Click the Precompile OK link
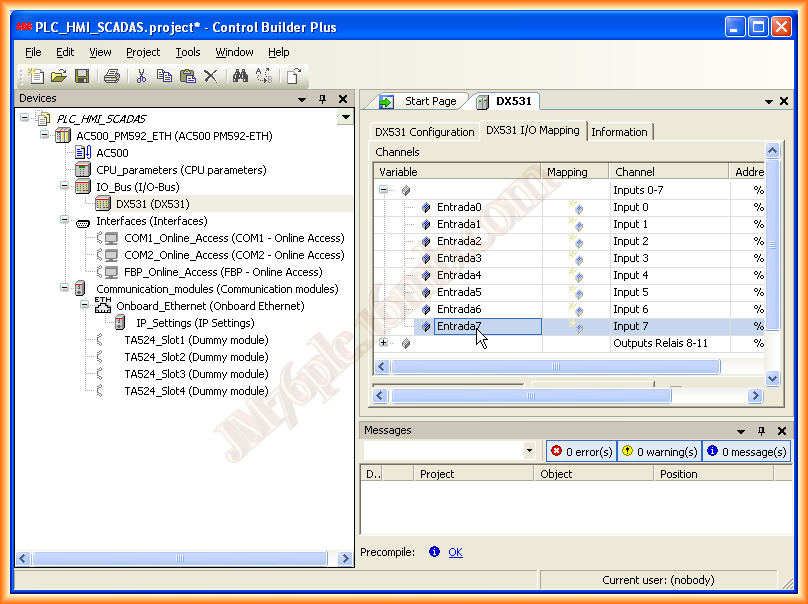The width and height of the screenshot is (808, 604). click(x=455, y=552)
